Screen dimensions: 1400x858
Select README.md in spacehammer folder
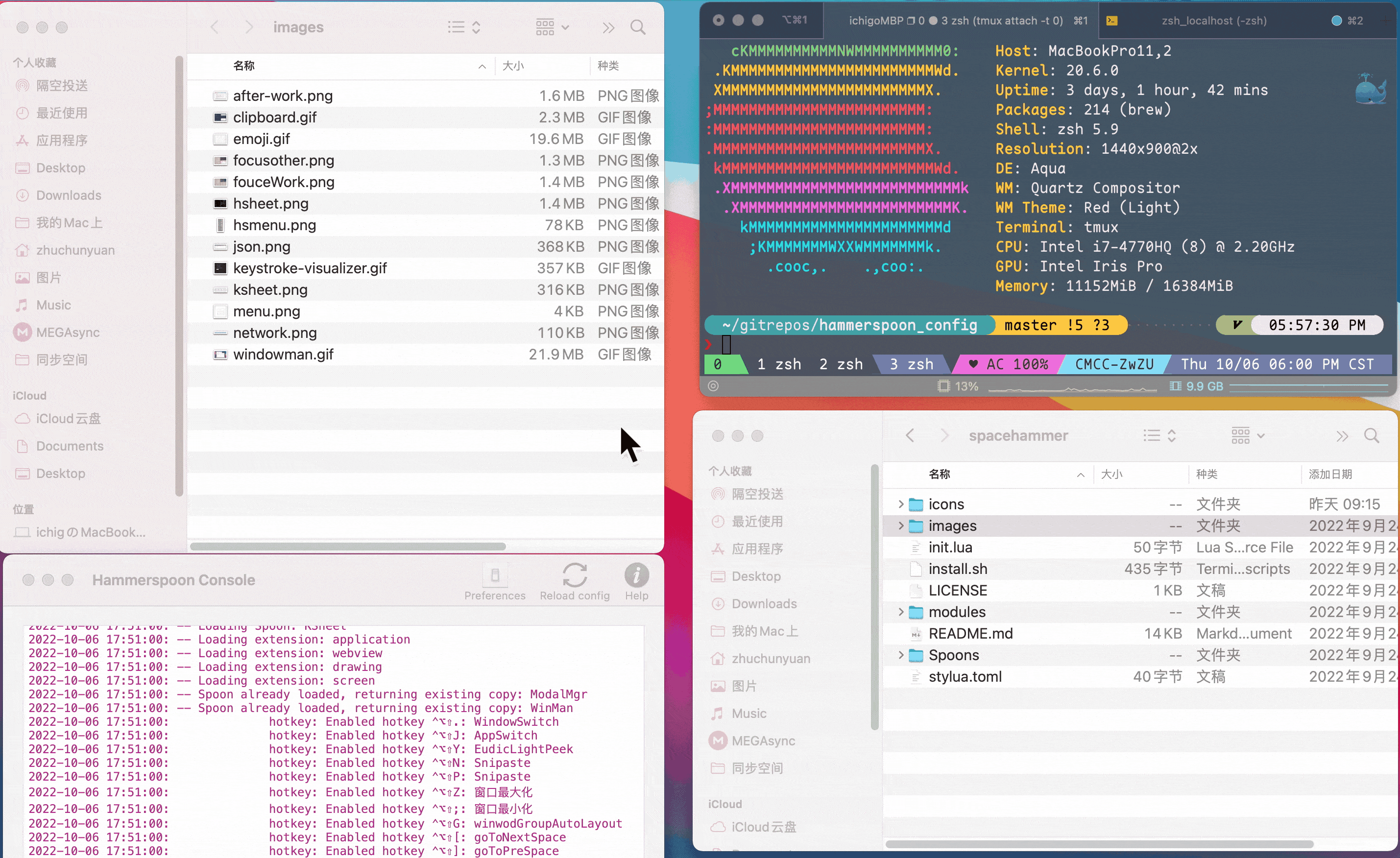pos(970,634)
